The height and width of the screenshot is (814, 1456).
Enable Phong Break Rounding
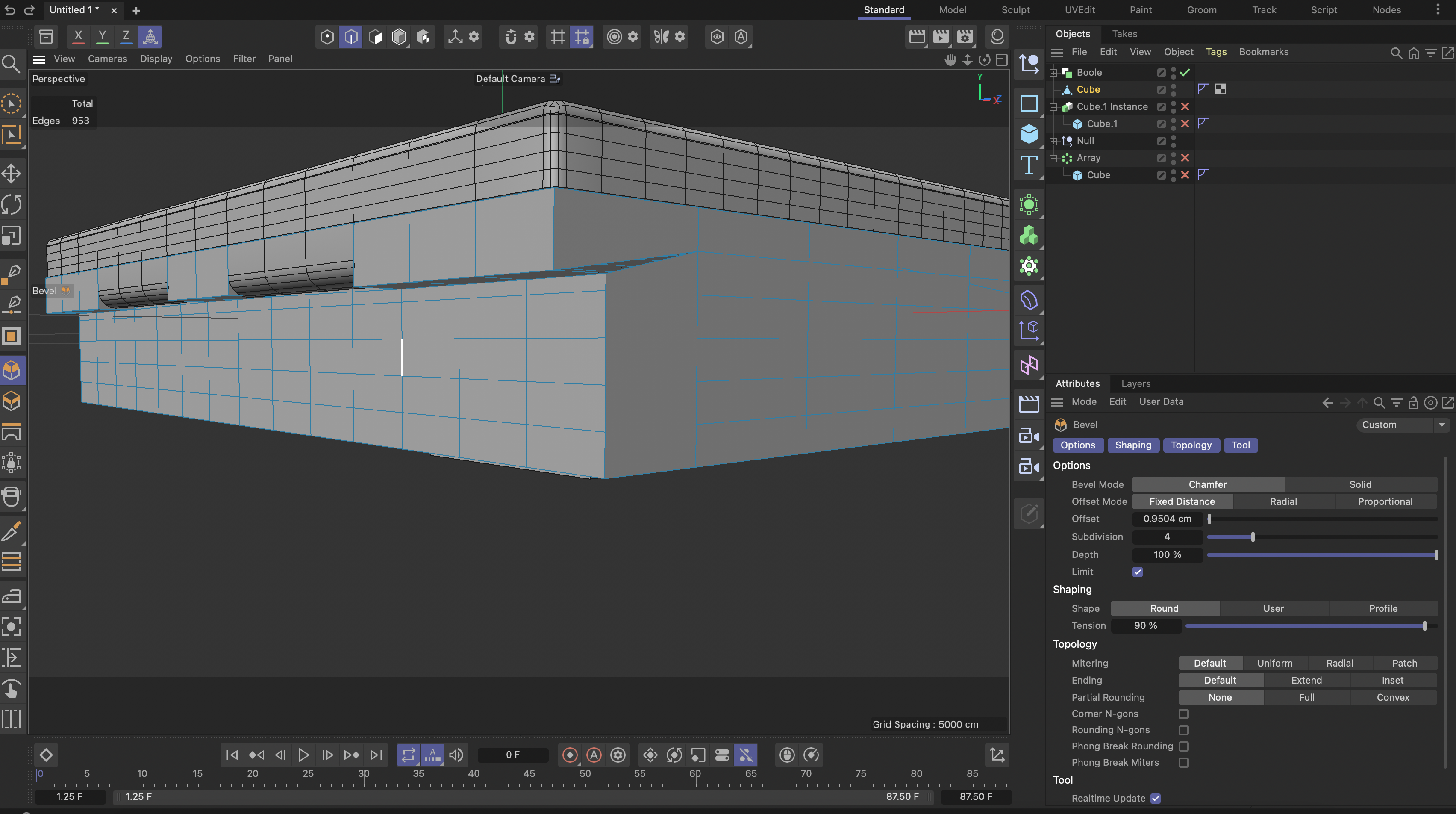click(x=1184, y=746)
